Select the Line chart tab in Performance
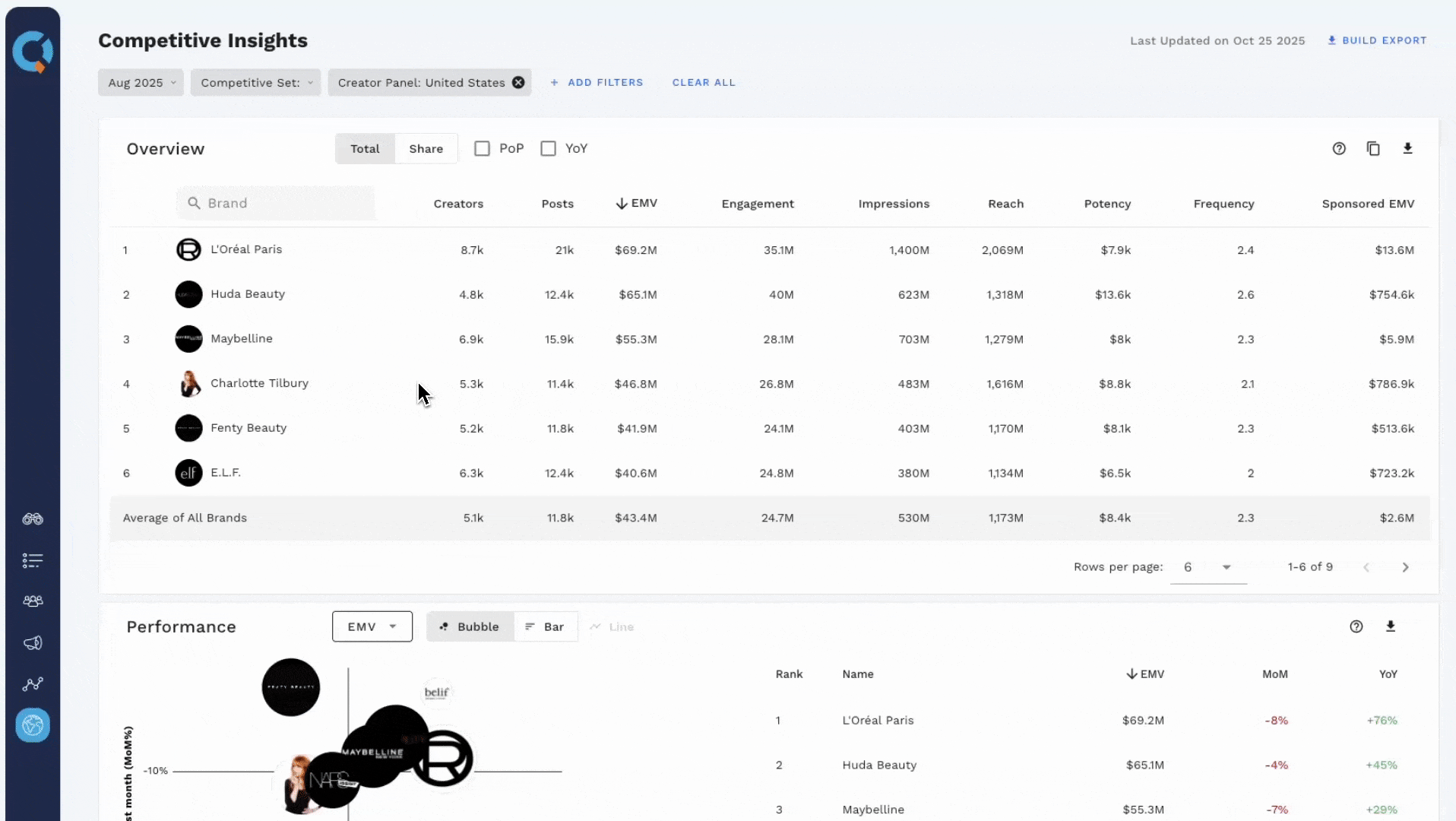 tap(612, 626)
